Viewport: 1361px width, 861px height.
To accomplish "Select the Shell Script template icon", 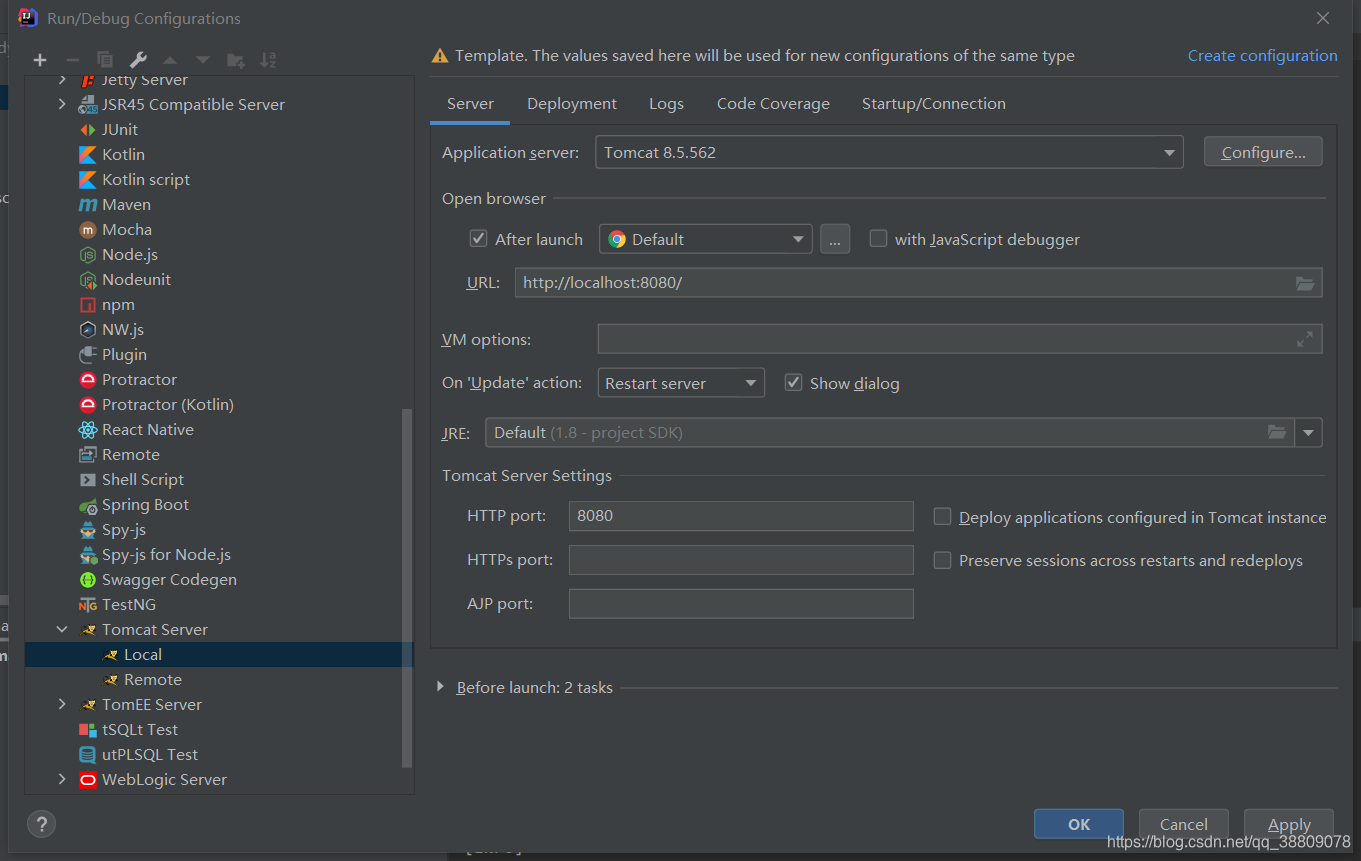I will pyautogui.click(x=87, y=479).
